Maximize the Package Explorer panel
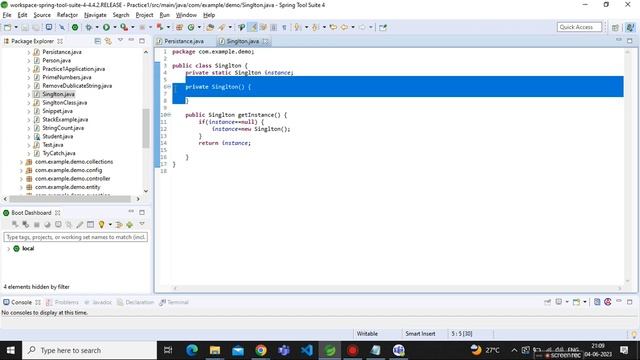640x360 pixels. 142,41
